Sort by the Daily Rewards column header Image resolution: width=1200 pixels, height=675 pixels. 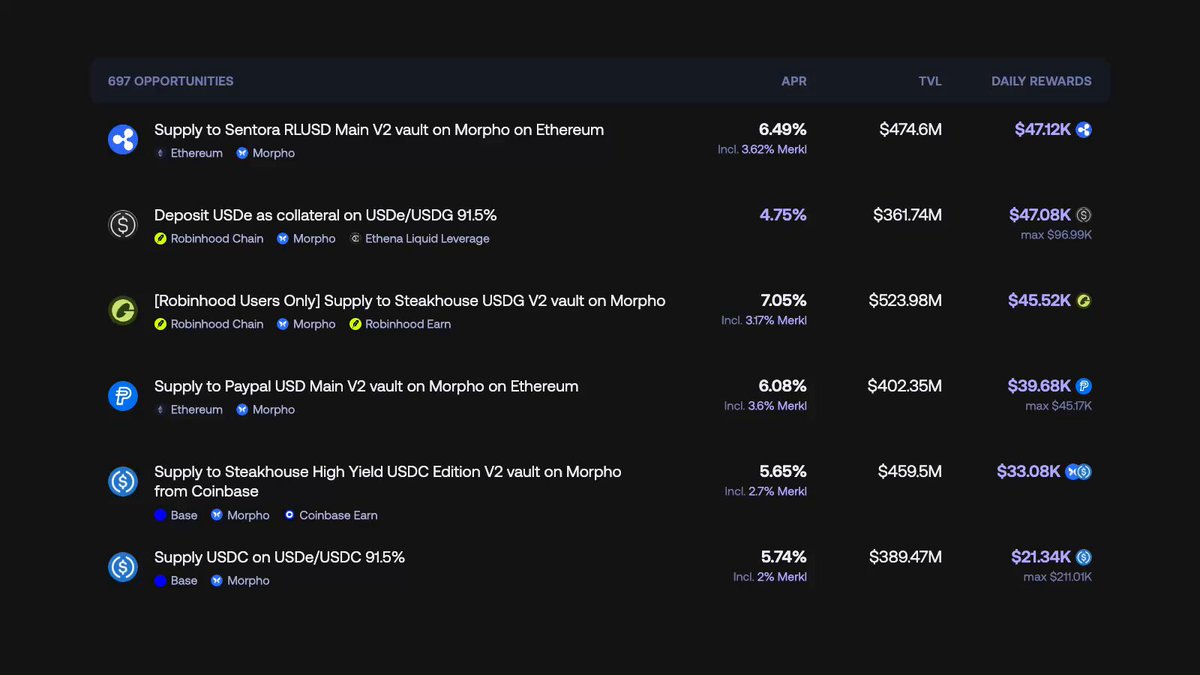coord(1041,81)
